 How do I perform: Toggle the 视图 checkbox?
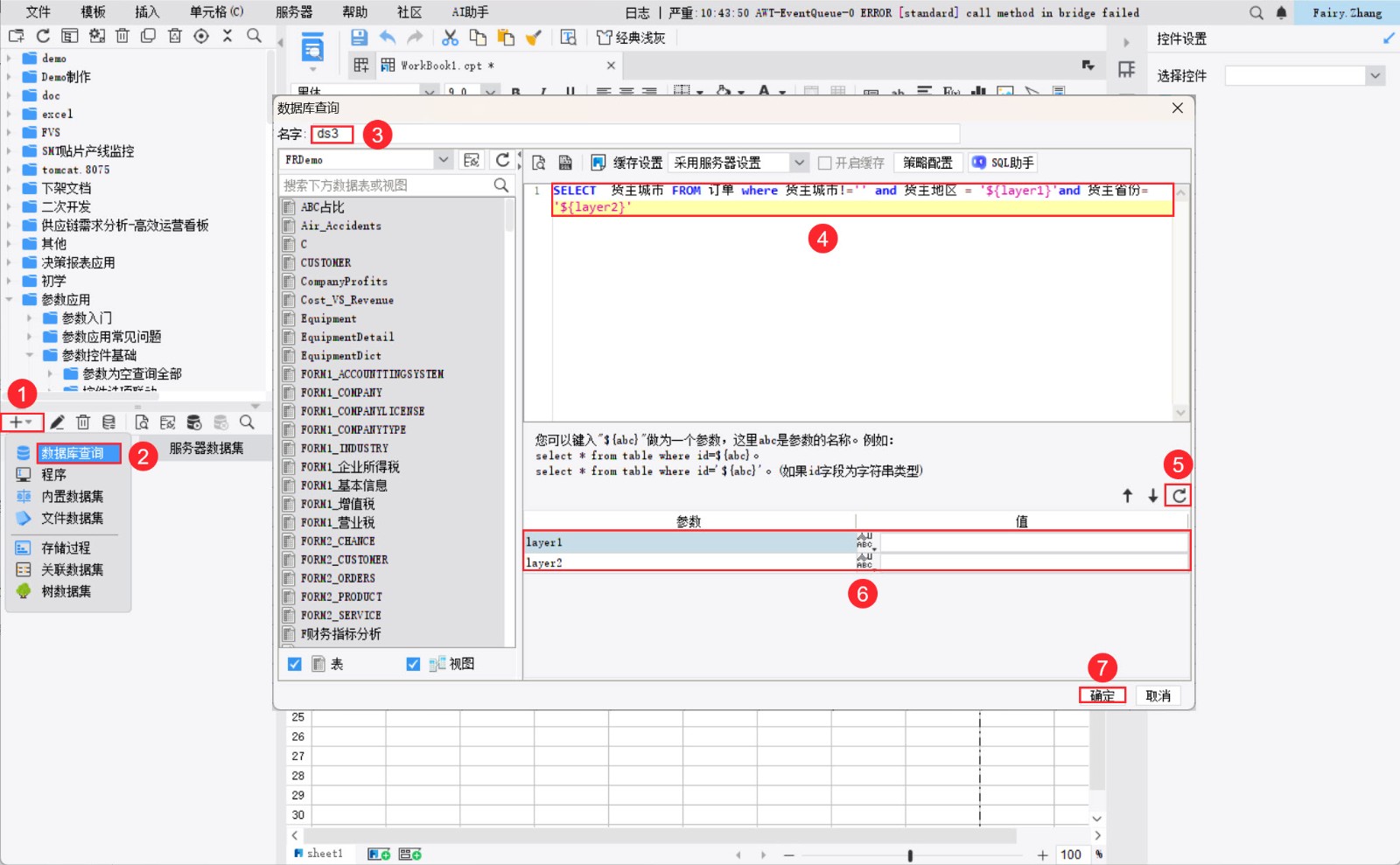coord(413,665)
